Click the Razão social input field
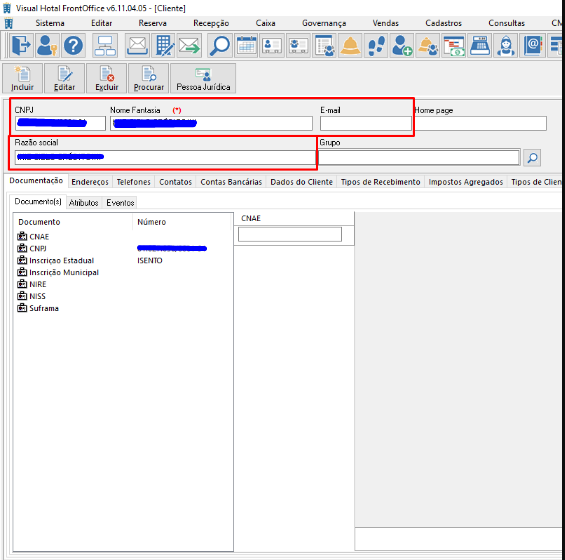The width and height of the screenshot is (565, 560). [165, 157]
